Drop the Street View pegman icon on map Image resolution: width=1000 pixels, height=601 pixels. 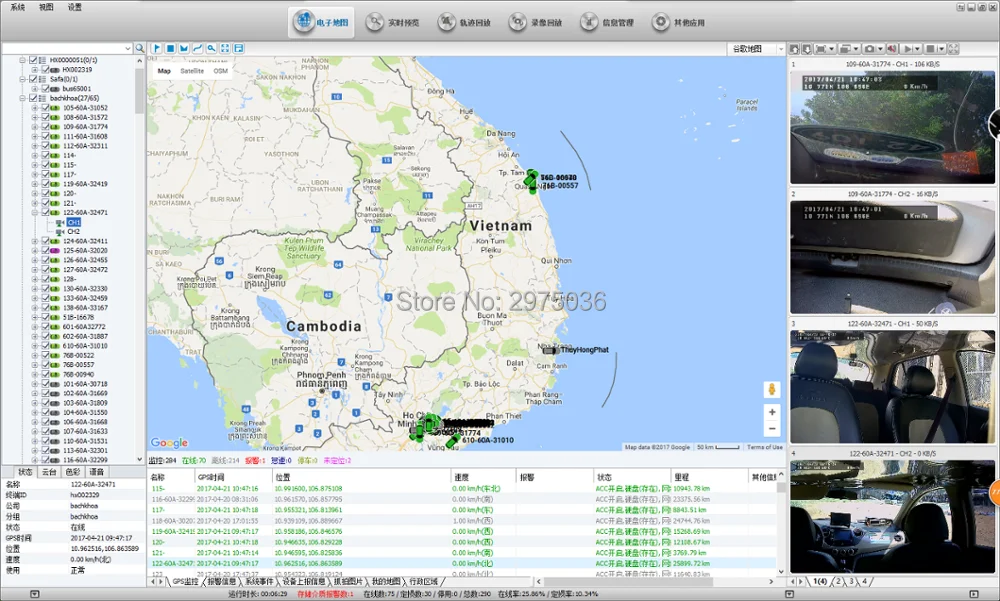pyautogui.click(x=772, y=389)
